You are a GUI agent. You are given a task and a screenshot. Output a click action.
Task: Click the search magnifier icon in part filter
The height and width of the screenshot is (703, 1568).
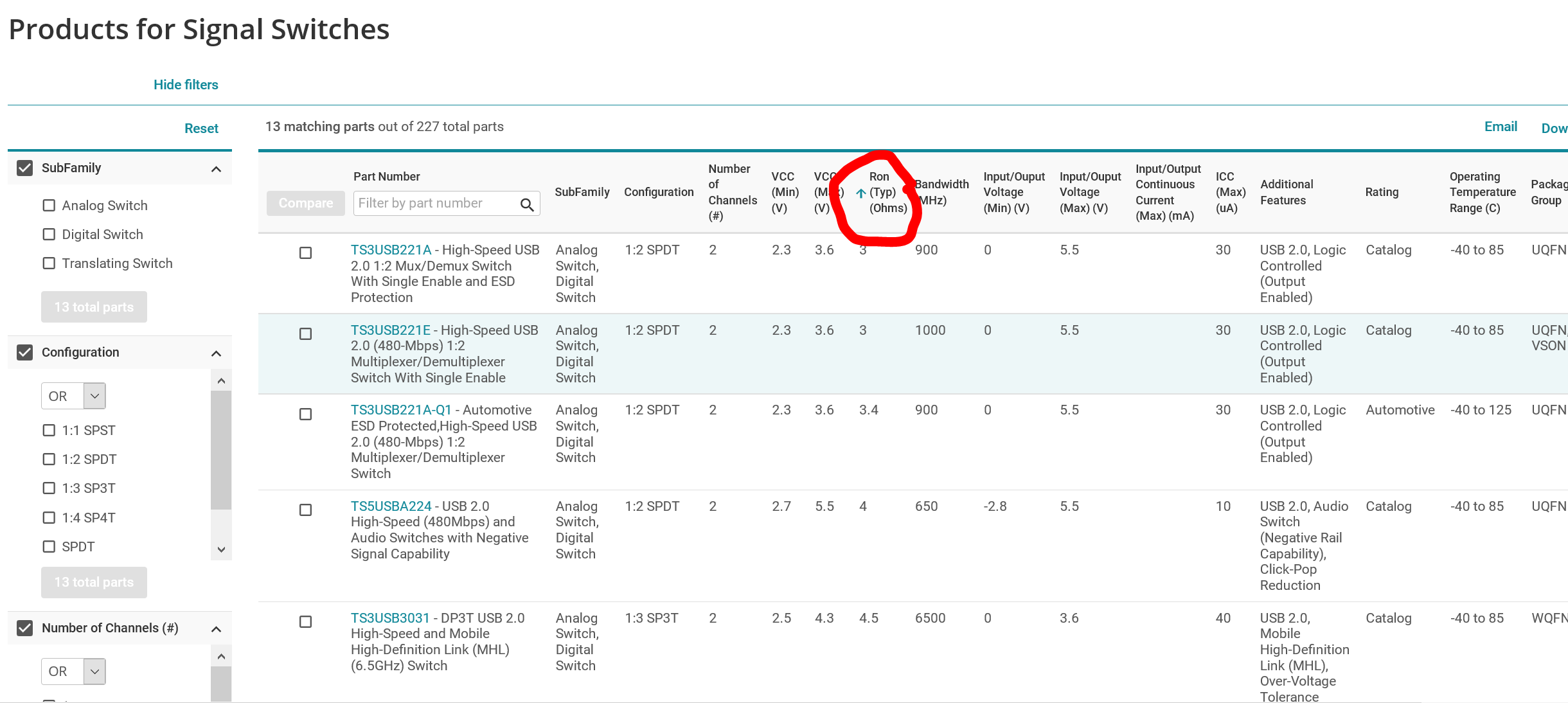(527, 204)
